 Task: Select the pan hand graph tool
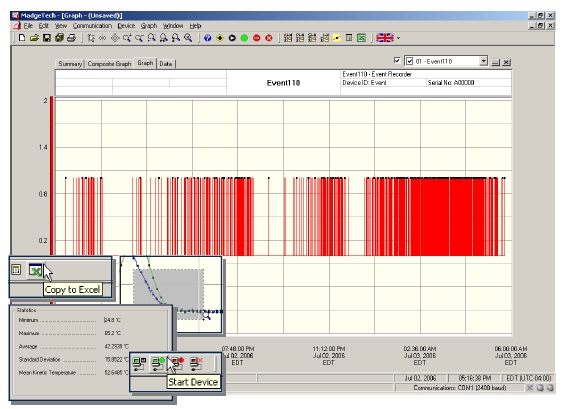click(103, 38)
